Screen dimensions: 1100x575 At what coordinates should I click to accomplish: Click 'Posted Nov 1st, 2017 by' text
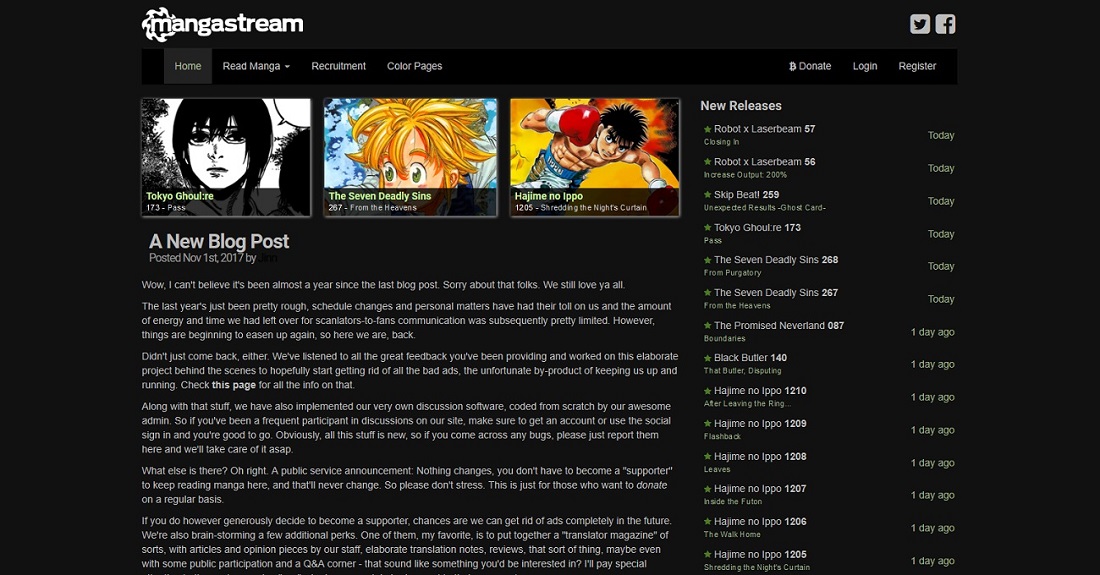click(x=203, y=258)
